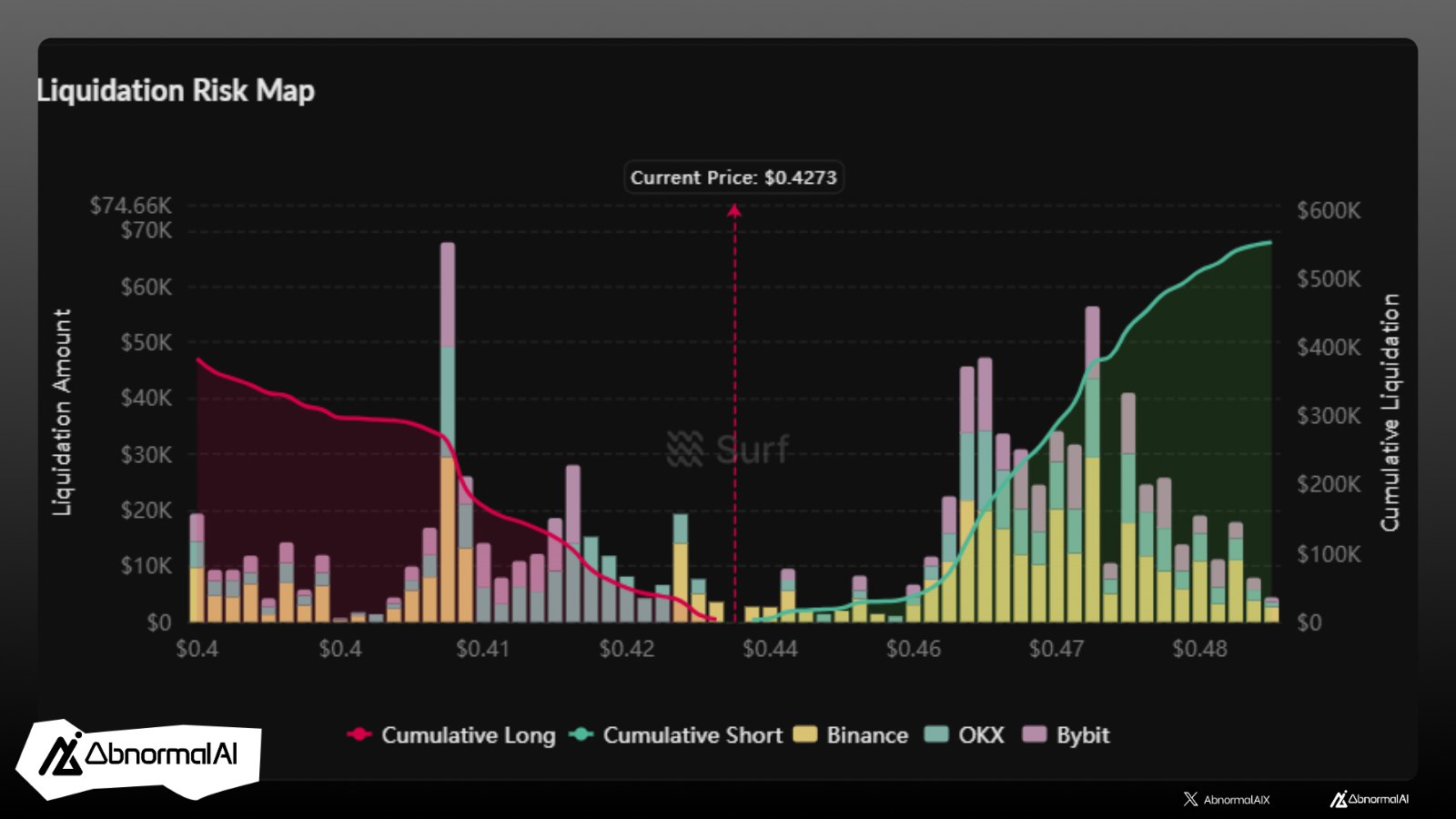This screenshot has width=1456, height=819.
Task: Toggle Bybit series in the legend
Action: [1082, 735]
